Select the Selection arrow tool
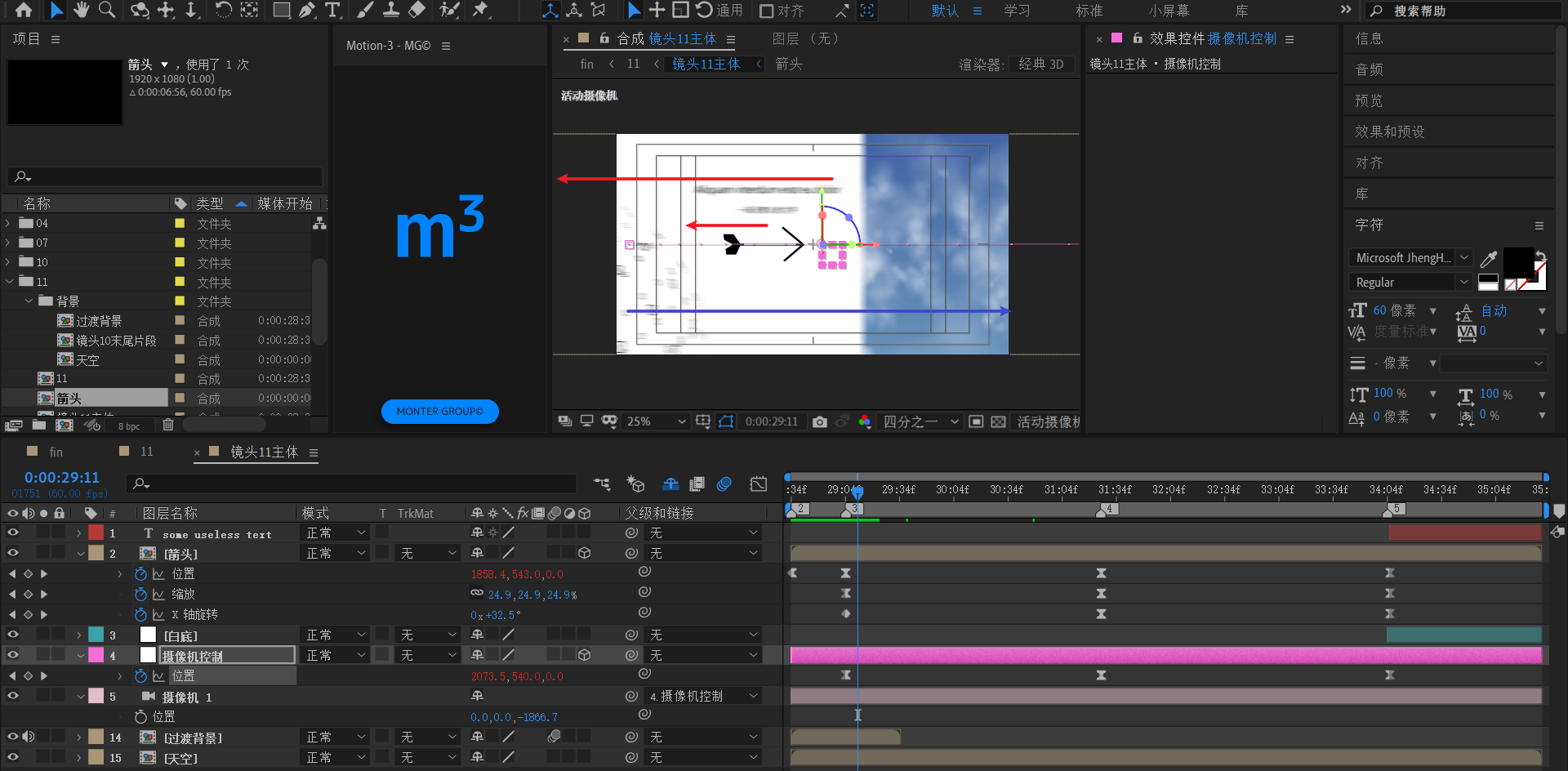Viewport: 1568px width, 771px height. click(56, 10)
